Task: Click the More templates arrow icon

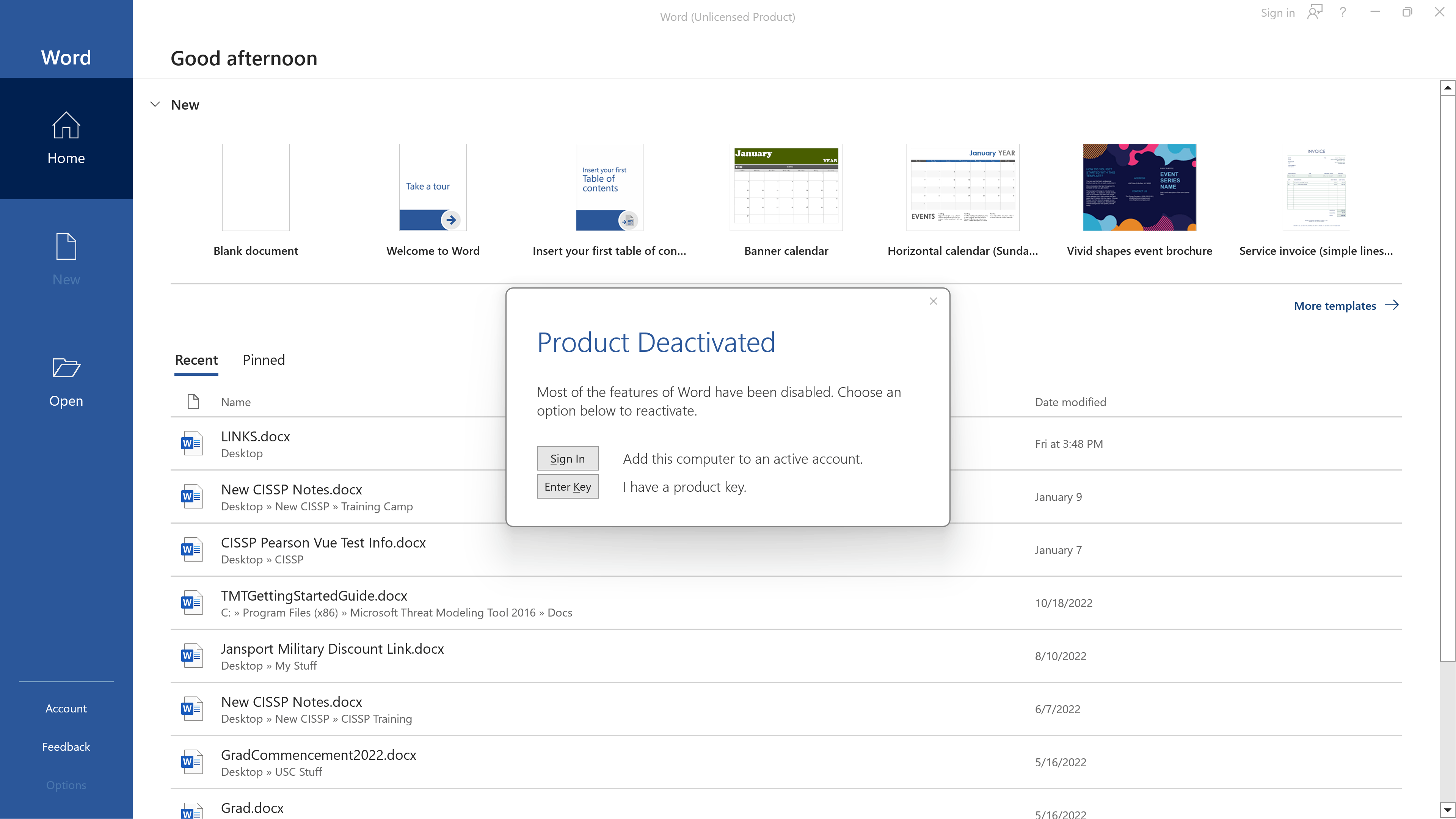Action: pos(1392,305)
